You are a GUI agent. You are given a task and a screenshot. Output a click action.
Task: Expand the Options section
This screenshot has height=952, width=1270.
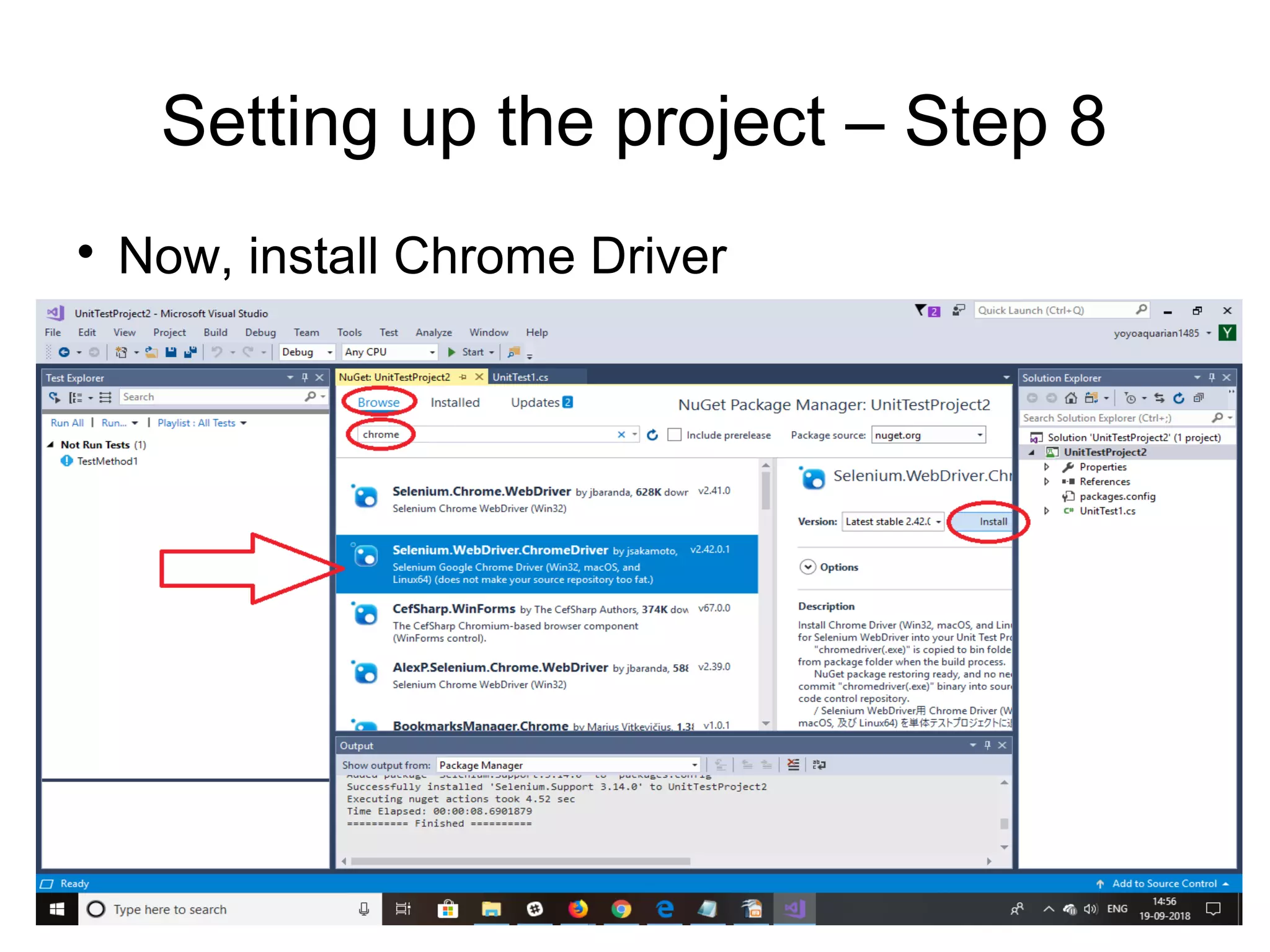tap(807, 567)
